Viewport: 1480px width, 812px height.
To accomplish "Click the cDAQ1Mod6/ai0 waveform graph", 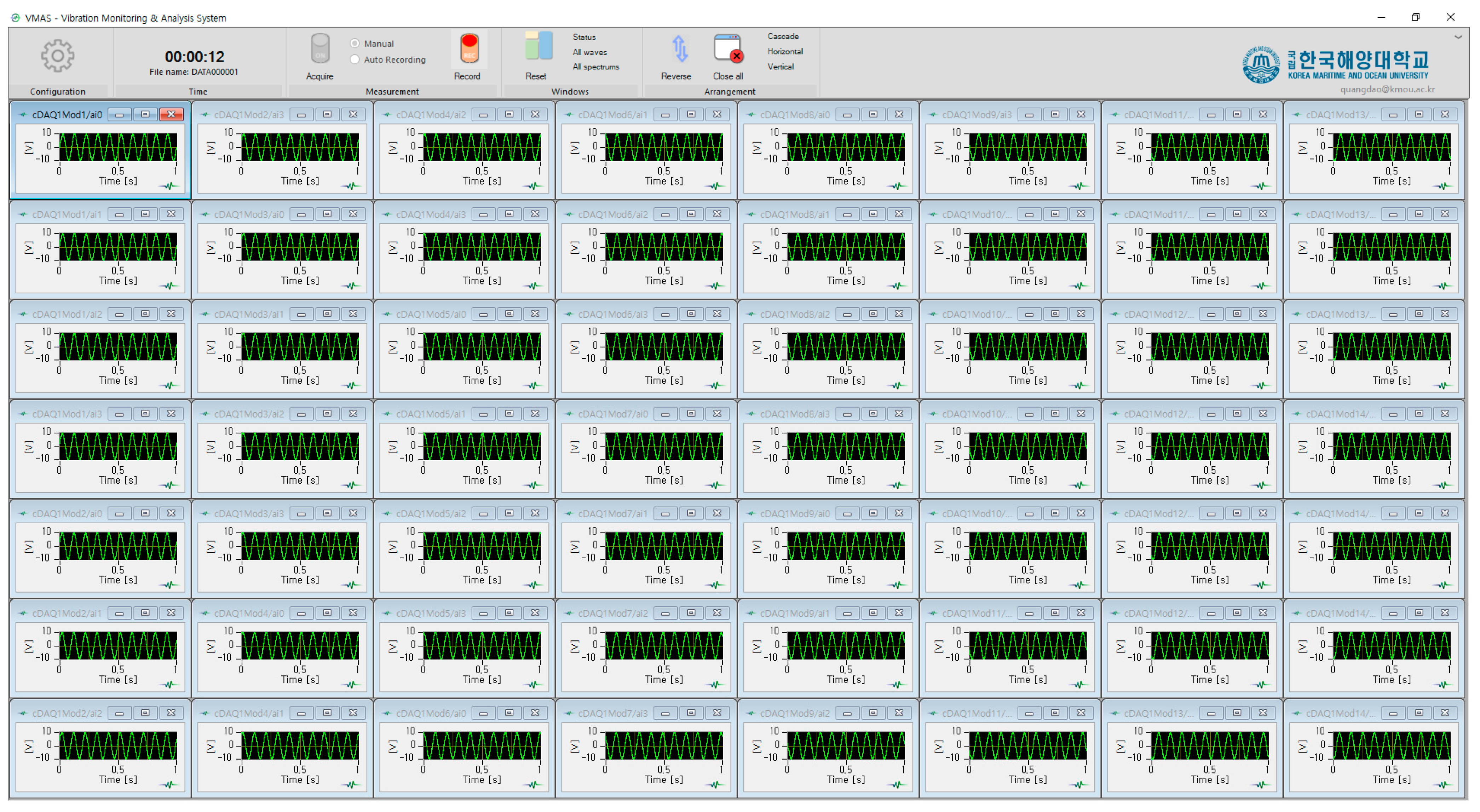I will [482, 745].
